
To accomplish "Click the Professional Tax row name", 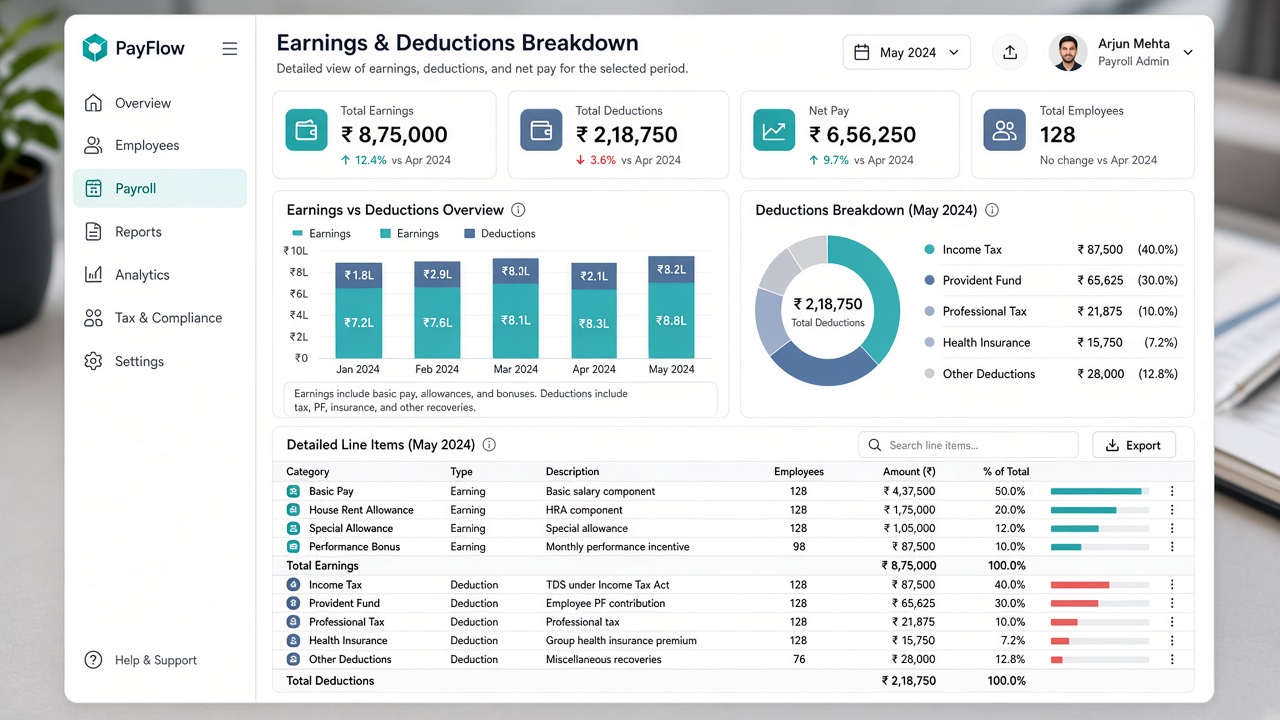I will (347, 622).
